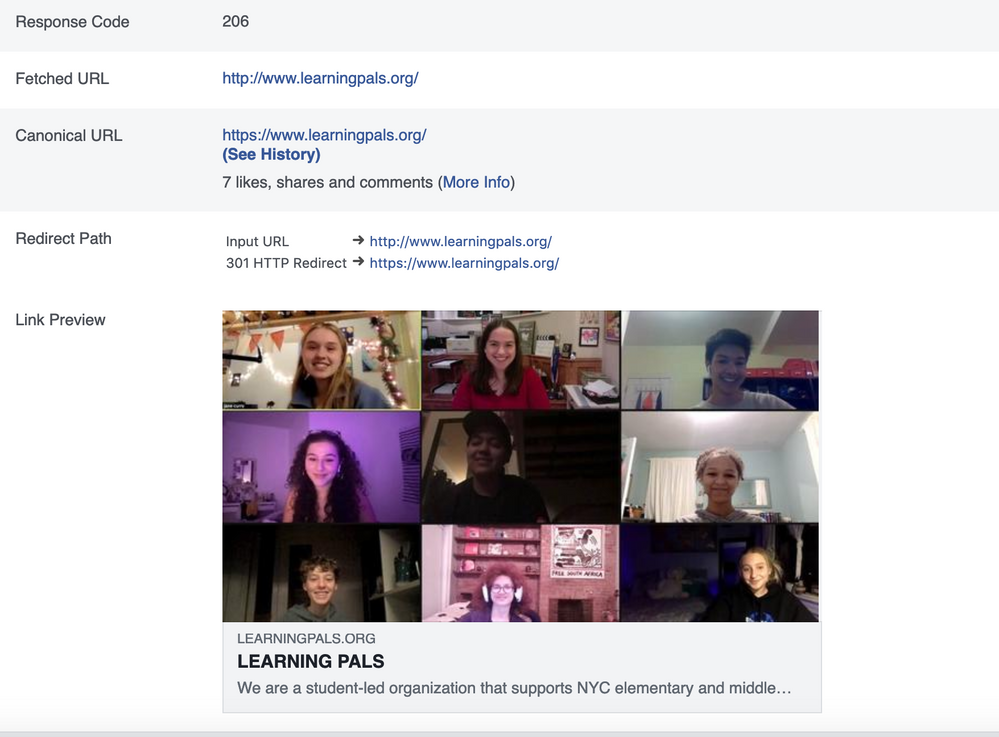Click the center tile with person wearing cap
This screenshot has height=737, width=999.
(x=520, y=467)
